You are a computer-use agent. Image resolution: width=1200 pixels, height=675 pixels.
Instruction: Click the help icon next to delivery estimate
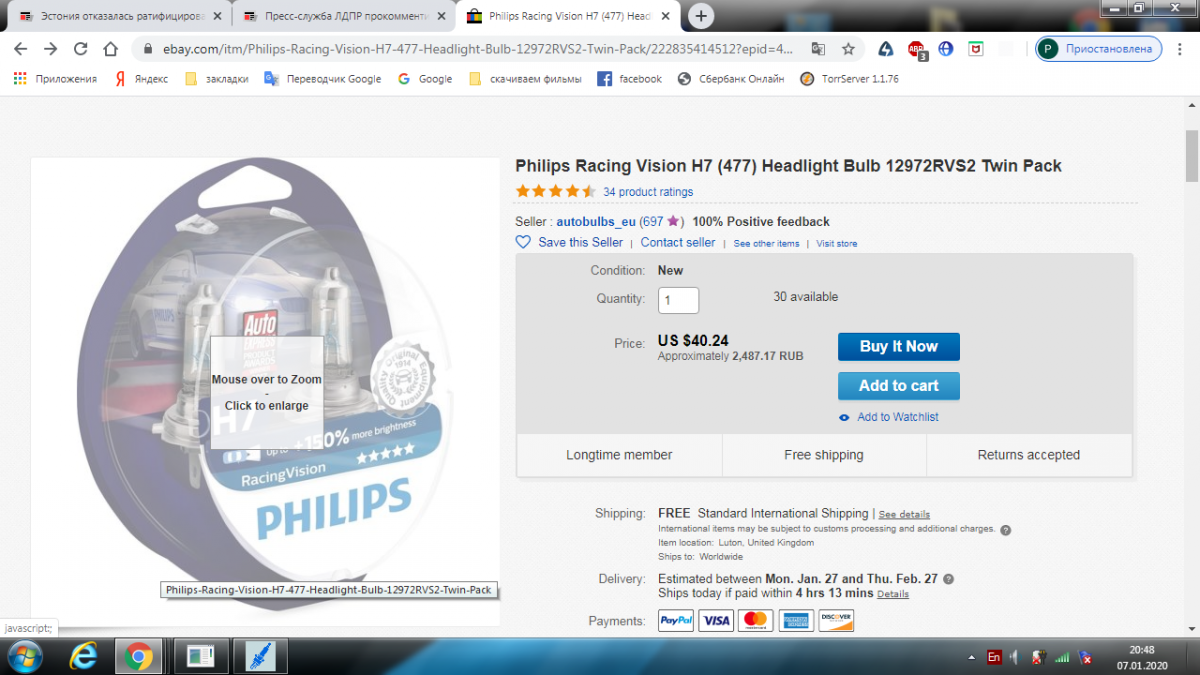pyautogui.click(x=949, y=579)
